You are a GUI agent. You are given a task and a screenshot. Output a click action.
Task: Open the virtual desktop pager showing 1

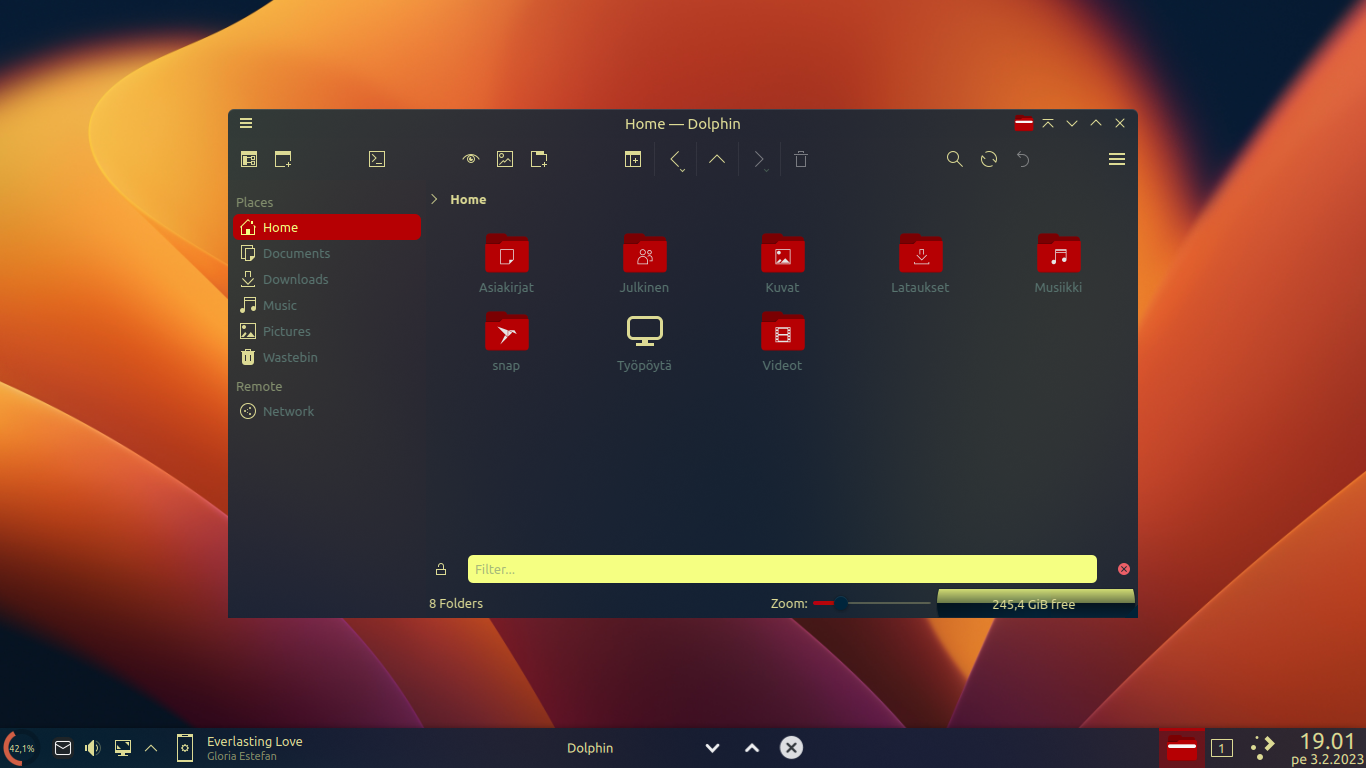[1221, 748]
